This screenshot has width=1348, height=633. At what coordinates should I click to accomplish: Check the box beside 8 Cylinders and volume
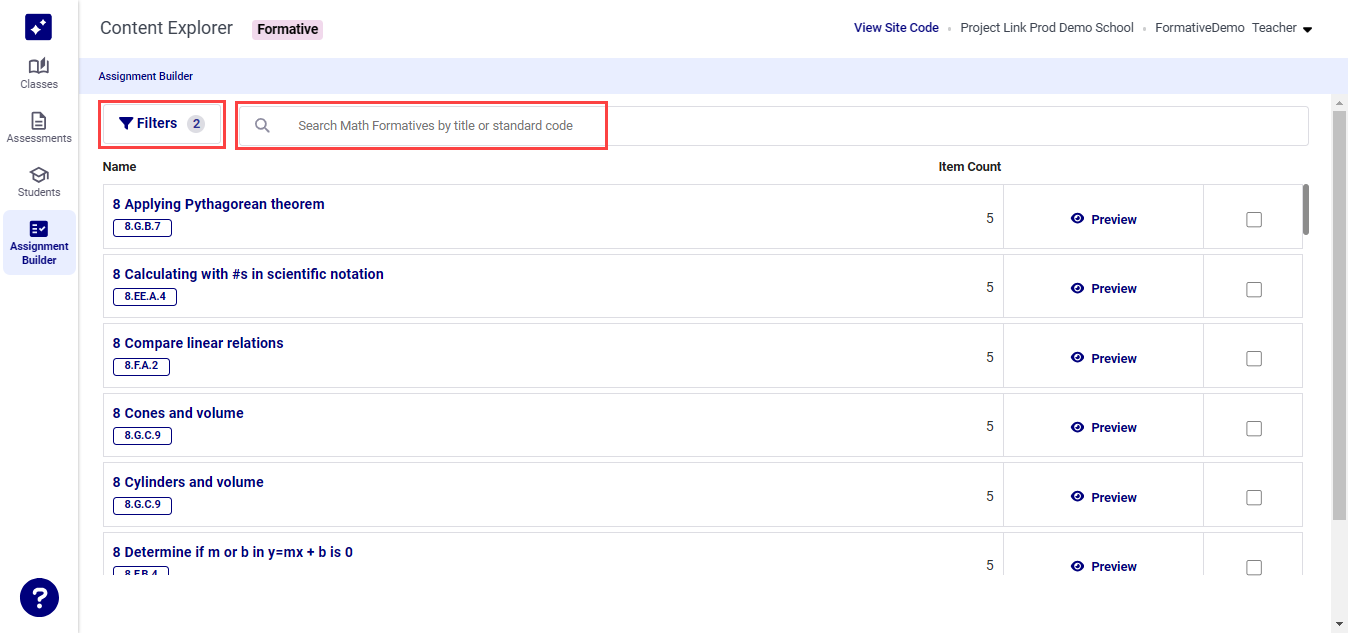point(1253,497)
